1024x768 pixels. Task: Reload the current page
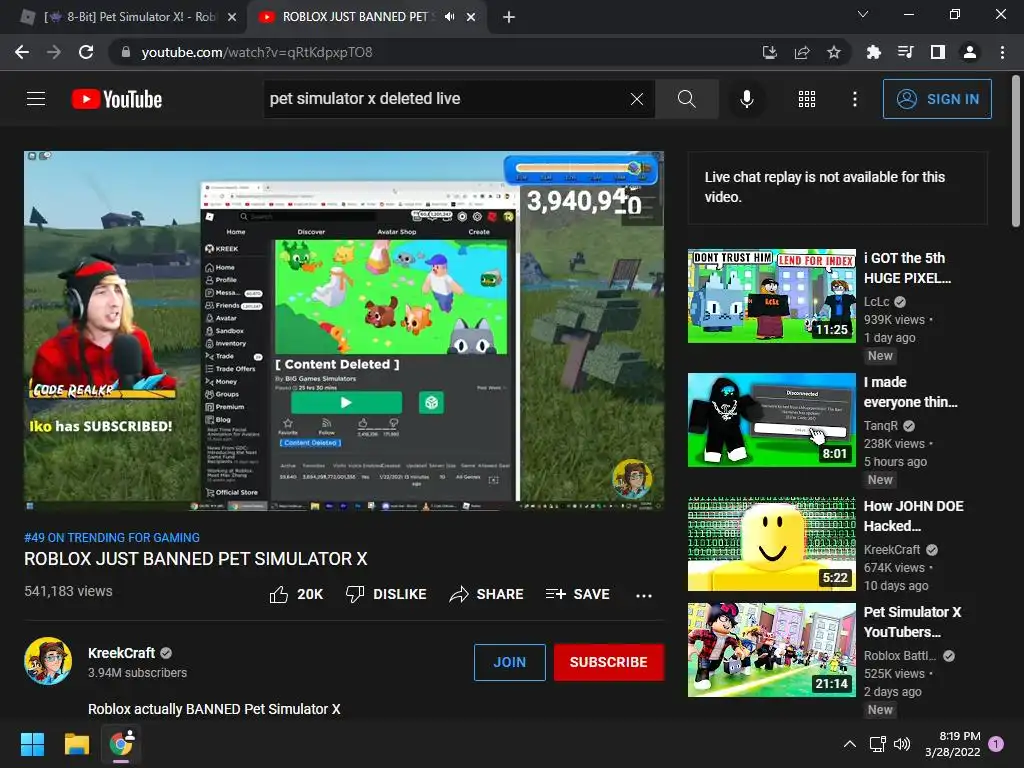pos(86,52)
